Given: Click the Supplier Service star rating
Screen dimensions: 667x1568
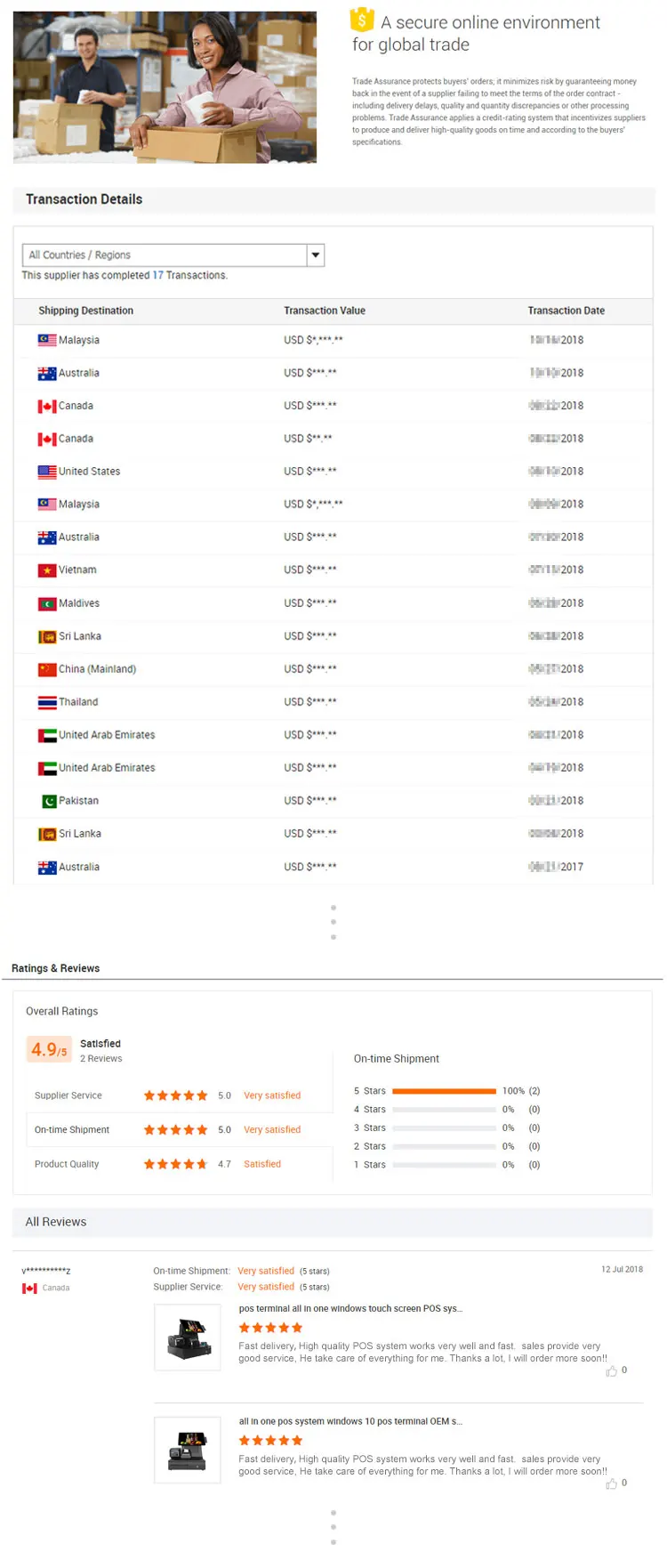Looking at the screenshot, I should tap(175, 1095).
